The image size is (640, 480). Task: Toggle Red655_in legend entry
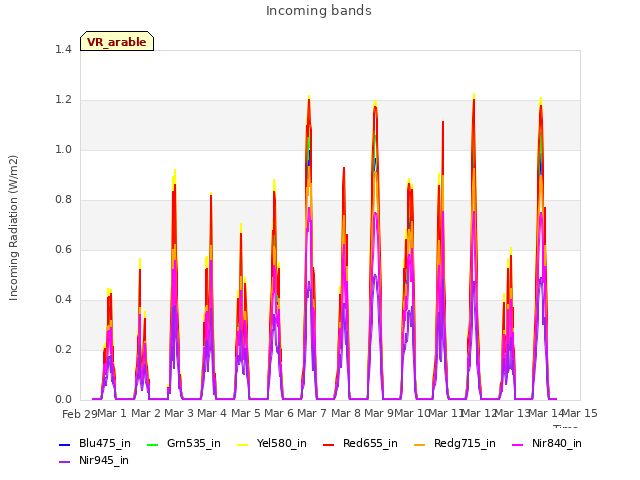[x=360, y=443]
